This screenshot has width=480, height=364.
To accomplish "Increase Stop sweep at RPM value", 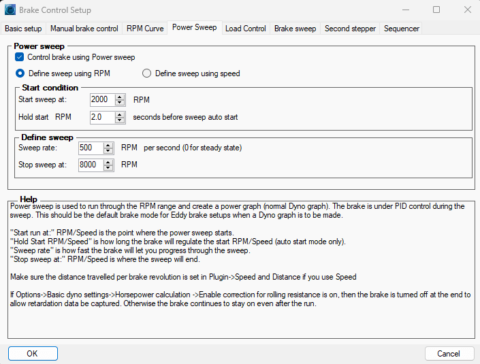I will 108,162.
